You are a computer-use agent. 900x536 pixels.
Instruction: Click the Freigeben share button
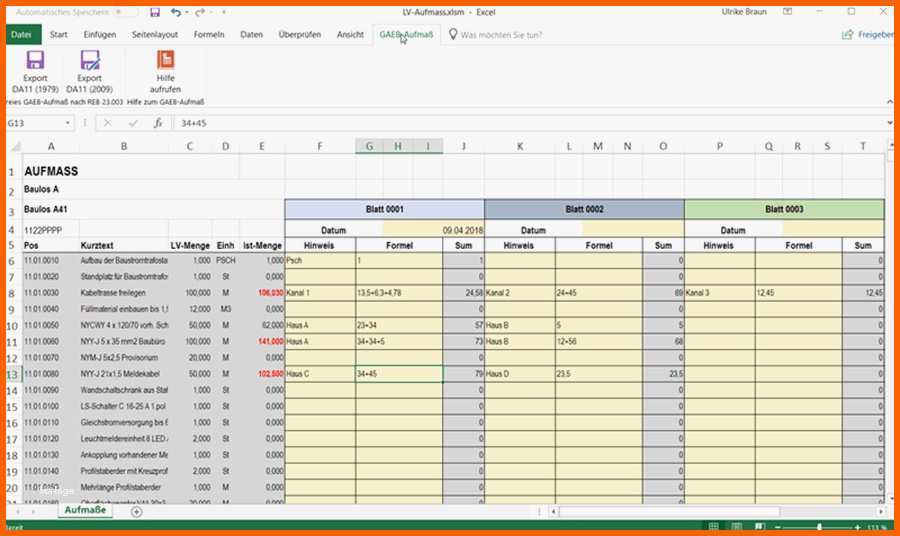click(868, 35)
